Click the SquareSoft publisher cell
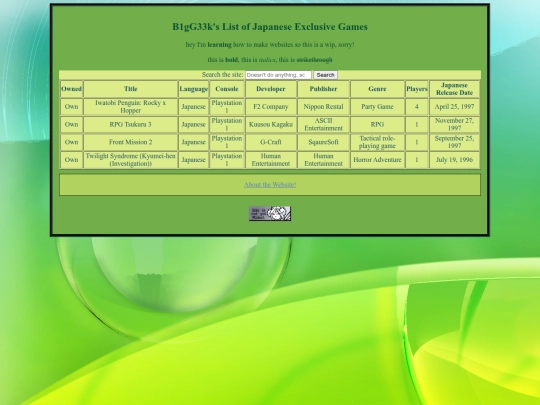The image size is (540, 405). [323, 142]
